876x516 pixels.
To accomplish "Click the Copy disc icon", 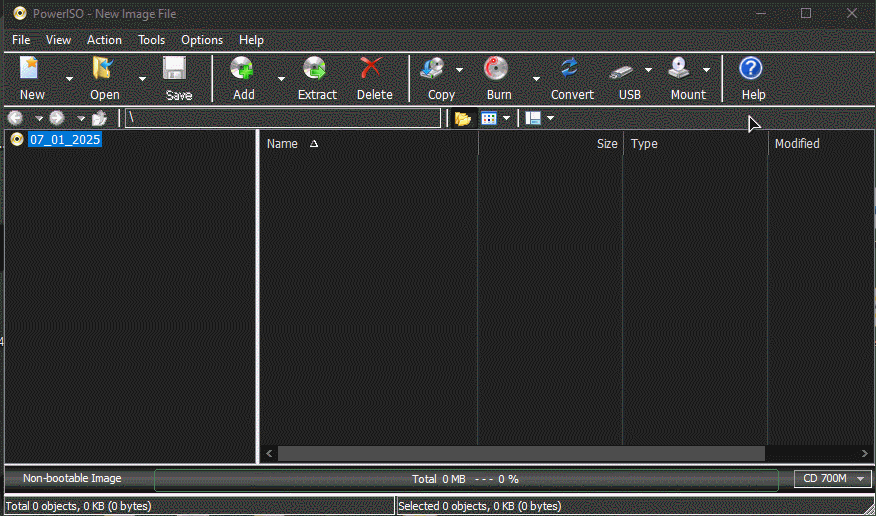I will (x=432, y=69).
